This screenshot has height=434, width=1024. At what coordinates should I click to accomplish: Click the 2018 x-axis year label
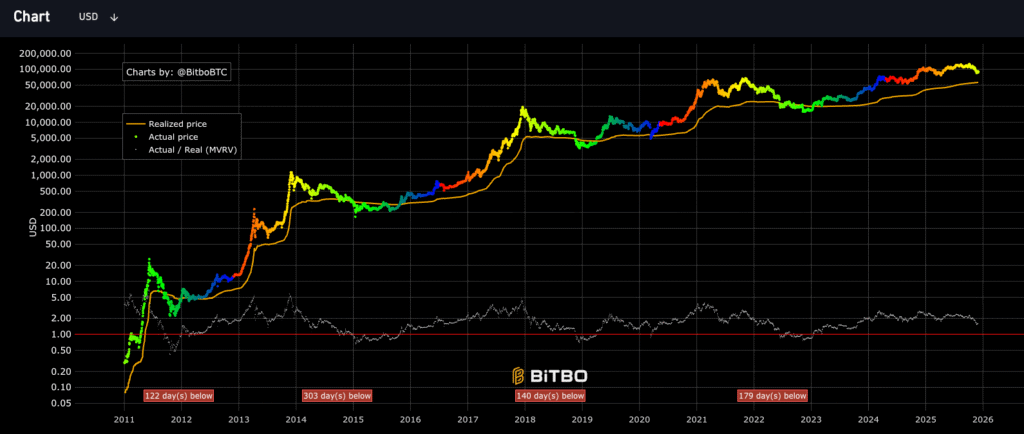point(525,420)
